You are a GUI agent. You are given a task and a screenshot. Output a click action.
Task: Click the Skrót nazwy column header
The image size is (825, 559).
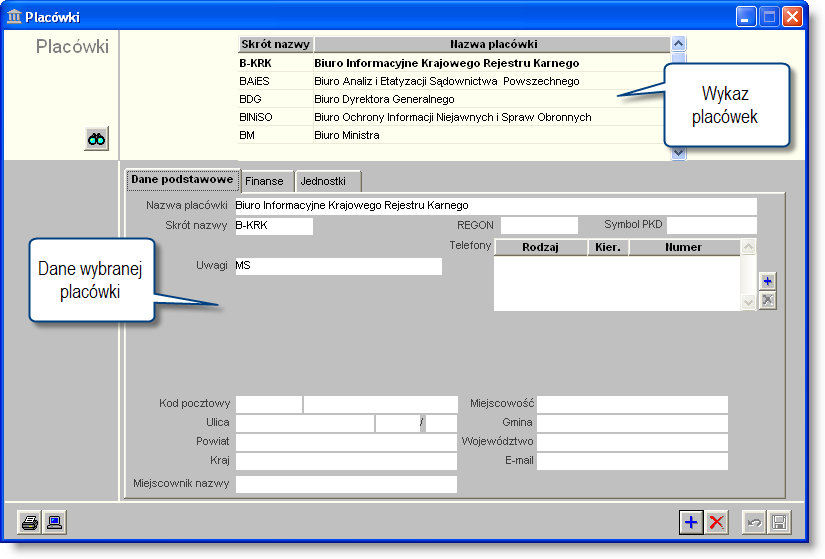[275, 44]
